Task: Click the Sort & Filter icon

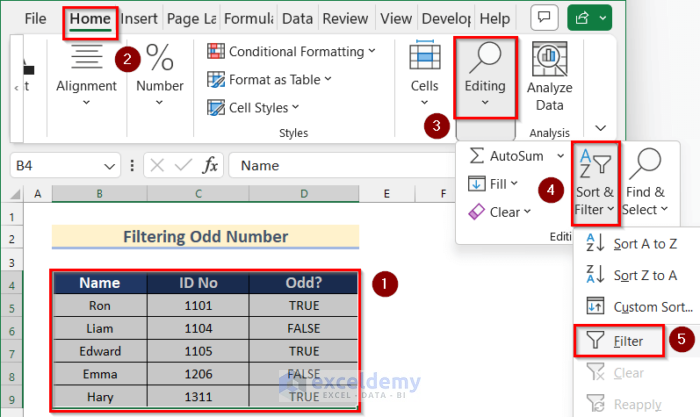Action: click(x=596, y=163)
